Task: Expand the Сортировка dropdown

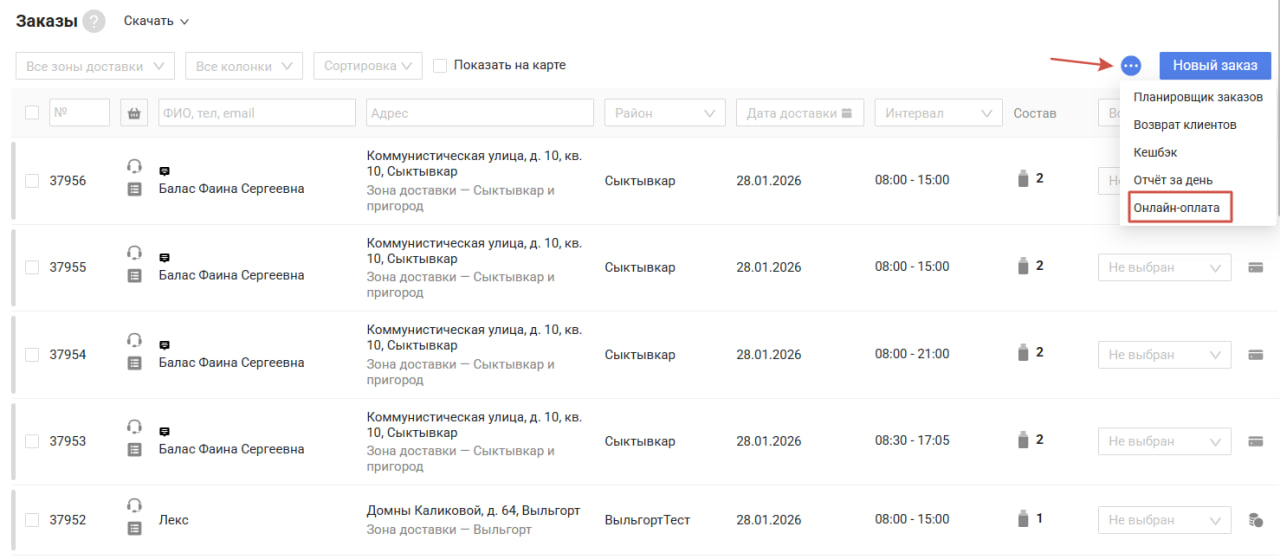Action: (368, 66)
